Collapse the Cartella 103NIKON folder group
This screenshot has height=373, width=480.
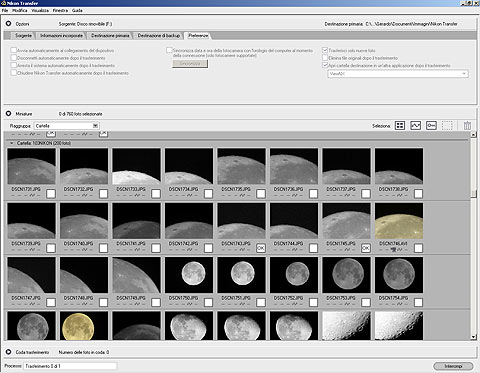(12, 143)
